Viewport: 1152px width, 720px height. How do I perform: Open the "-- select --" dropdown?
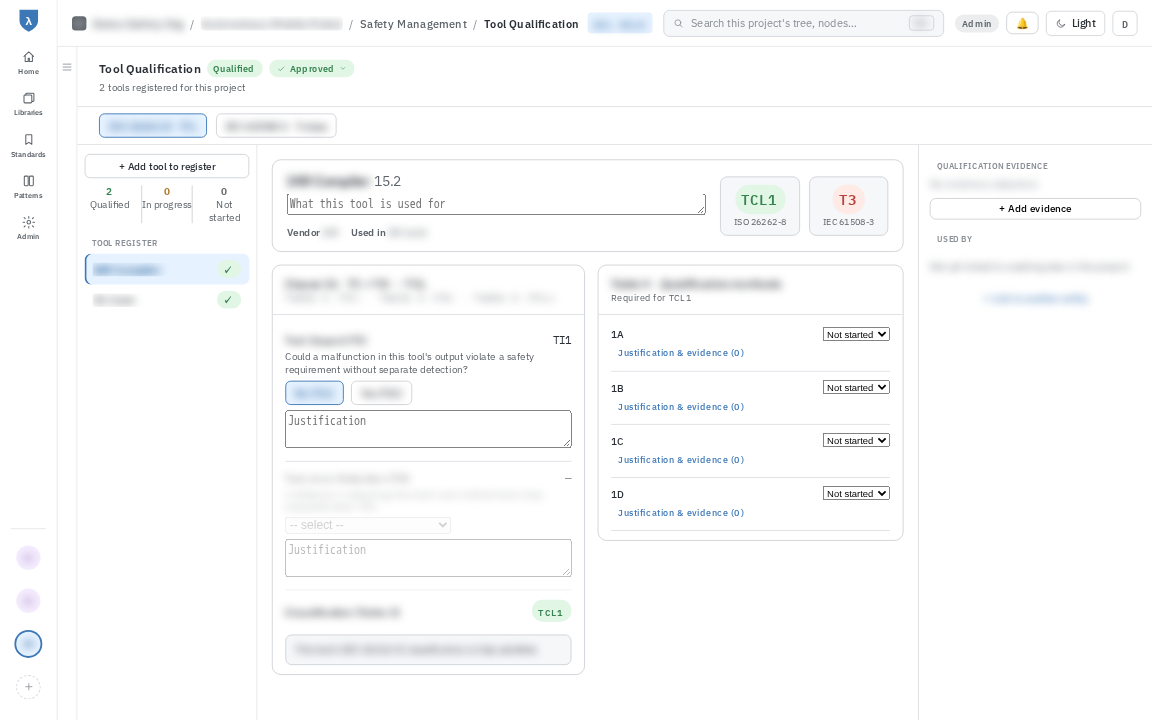(x=367, y=525)
